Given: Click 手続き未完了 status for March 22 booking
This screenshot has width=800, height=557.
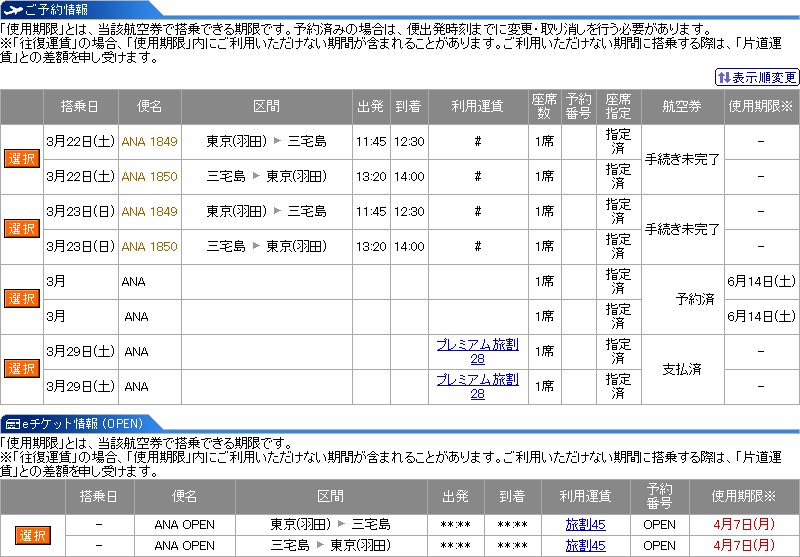Looking at the screenshot, I should tap(682, 159).
